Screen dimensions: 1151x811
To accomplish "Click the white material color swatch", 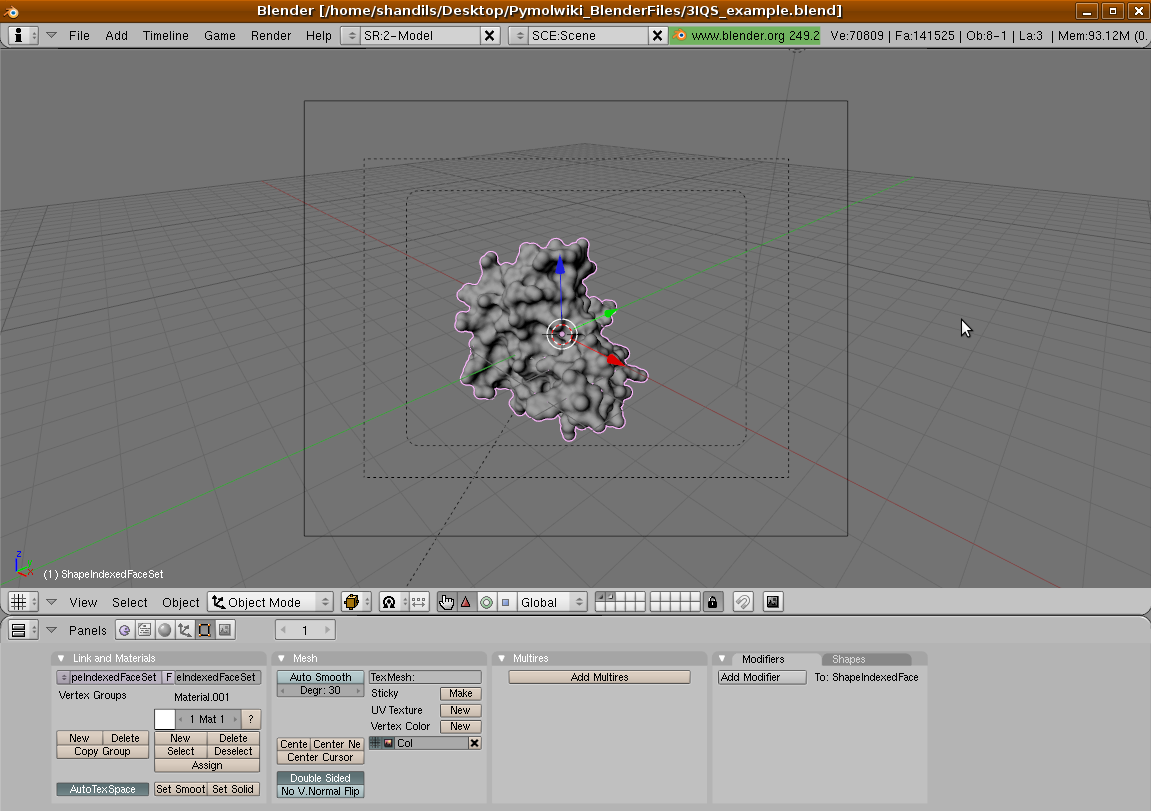I will [165, 718].
